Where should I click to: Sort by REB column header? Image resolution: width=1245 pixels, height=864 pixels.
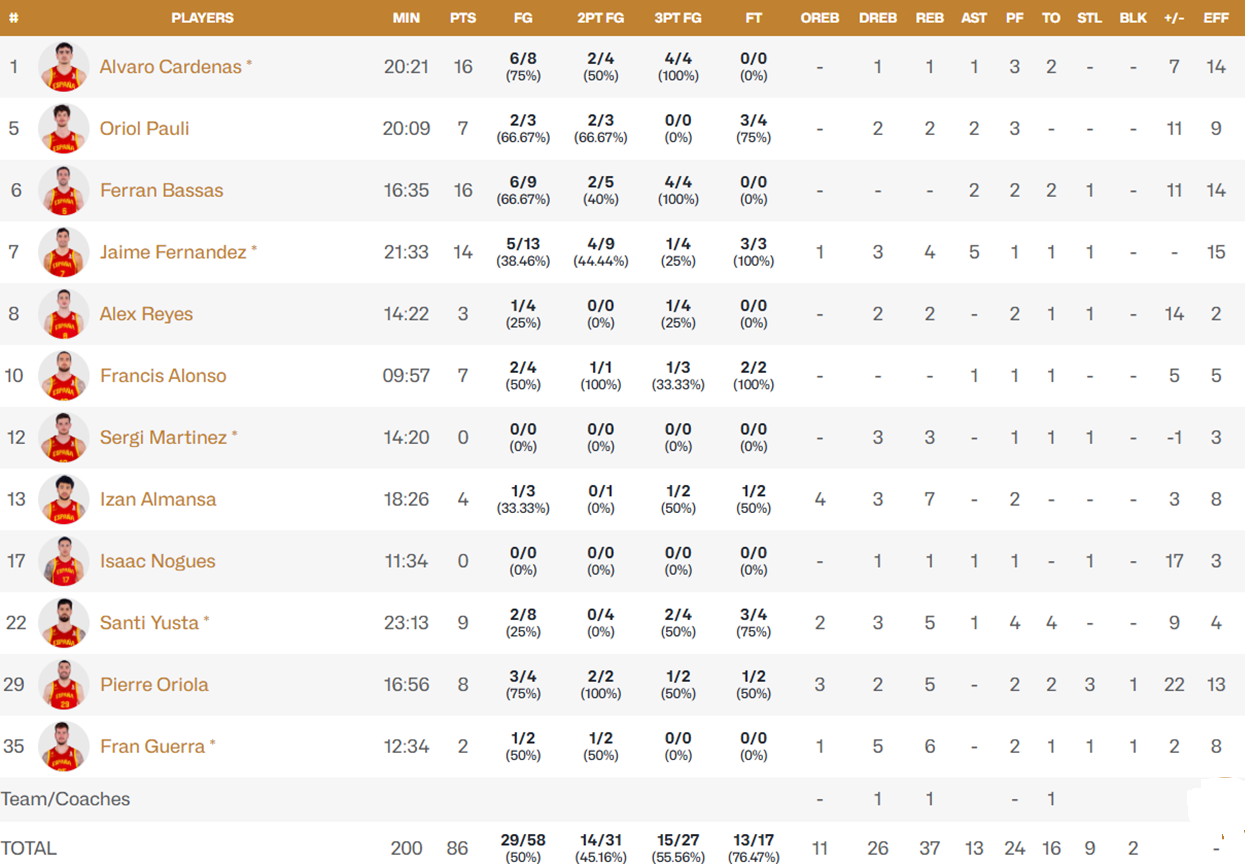coord(929,18)
